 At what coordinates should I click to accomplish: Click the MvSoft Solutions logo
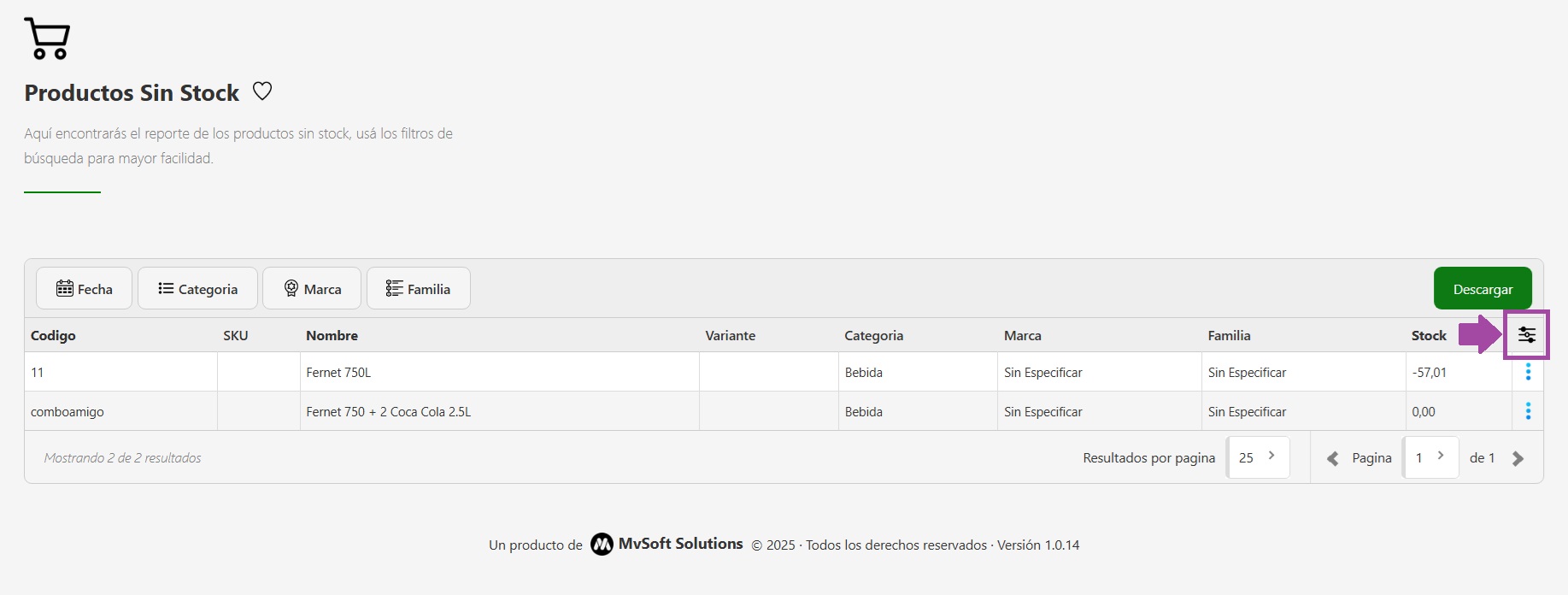(x=602, y=545)
